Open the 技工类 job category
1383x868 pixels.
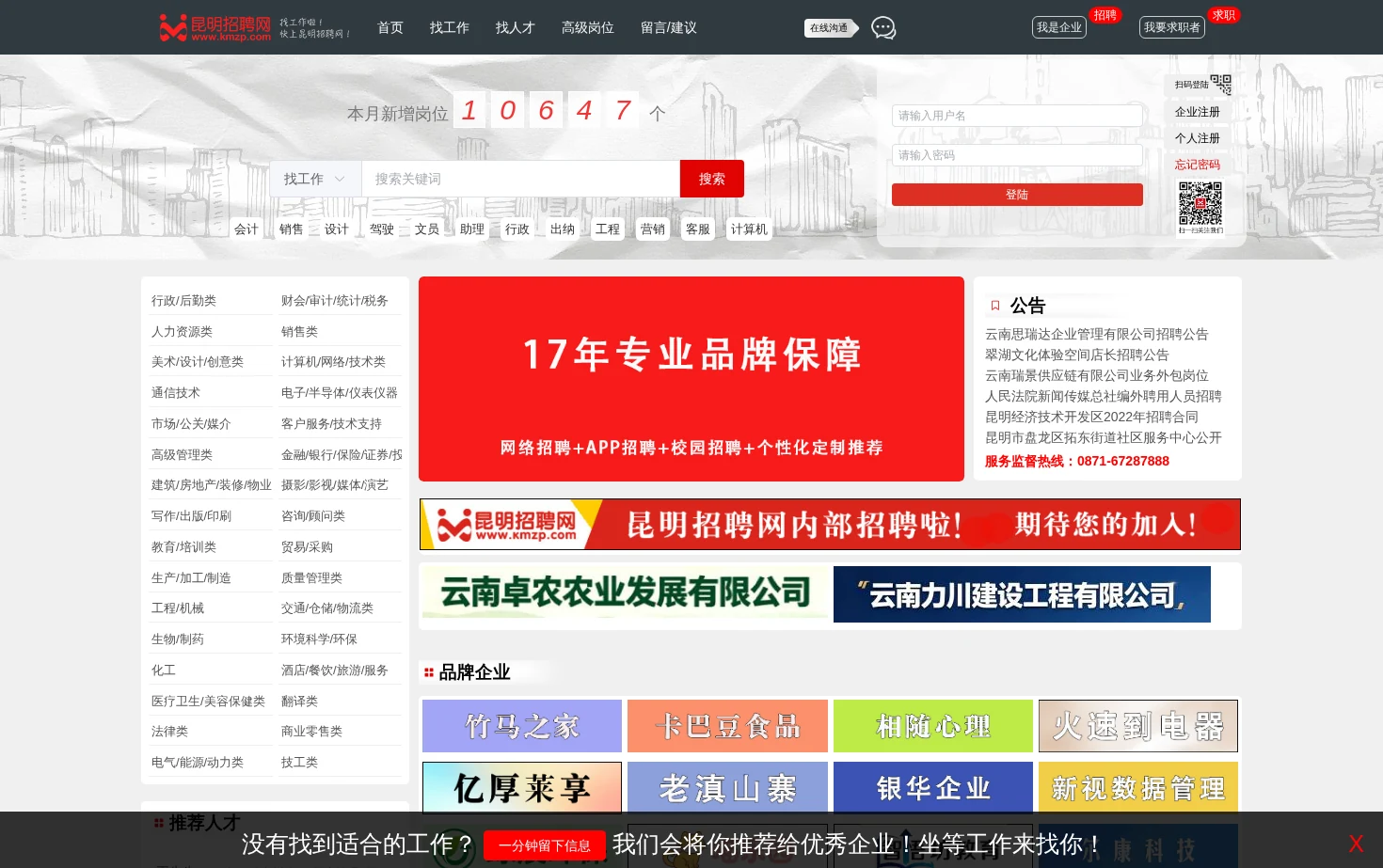pyautogui.click(x=300, y=762)
